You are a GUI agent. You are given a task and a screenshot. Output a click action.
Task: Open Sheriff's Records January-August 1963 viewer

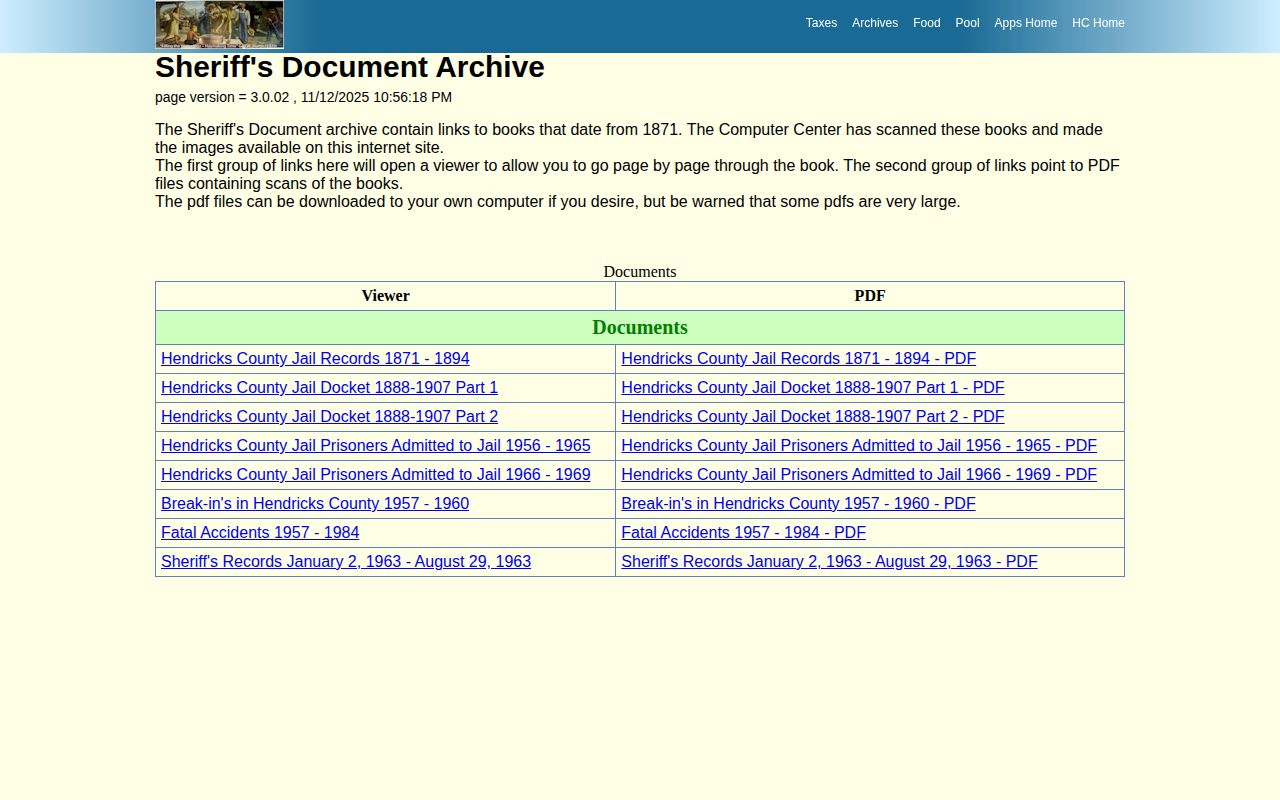[x=346, y=561]
